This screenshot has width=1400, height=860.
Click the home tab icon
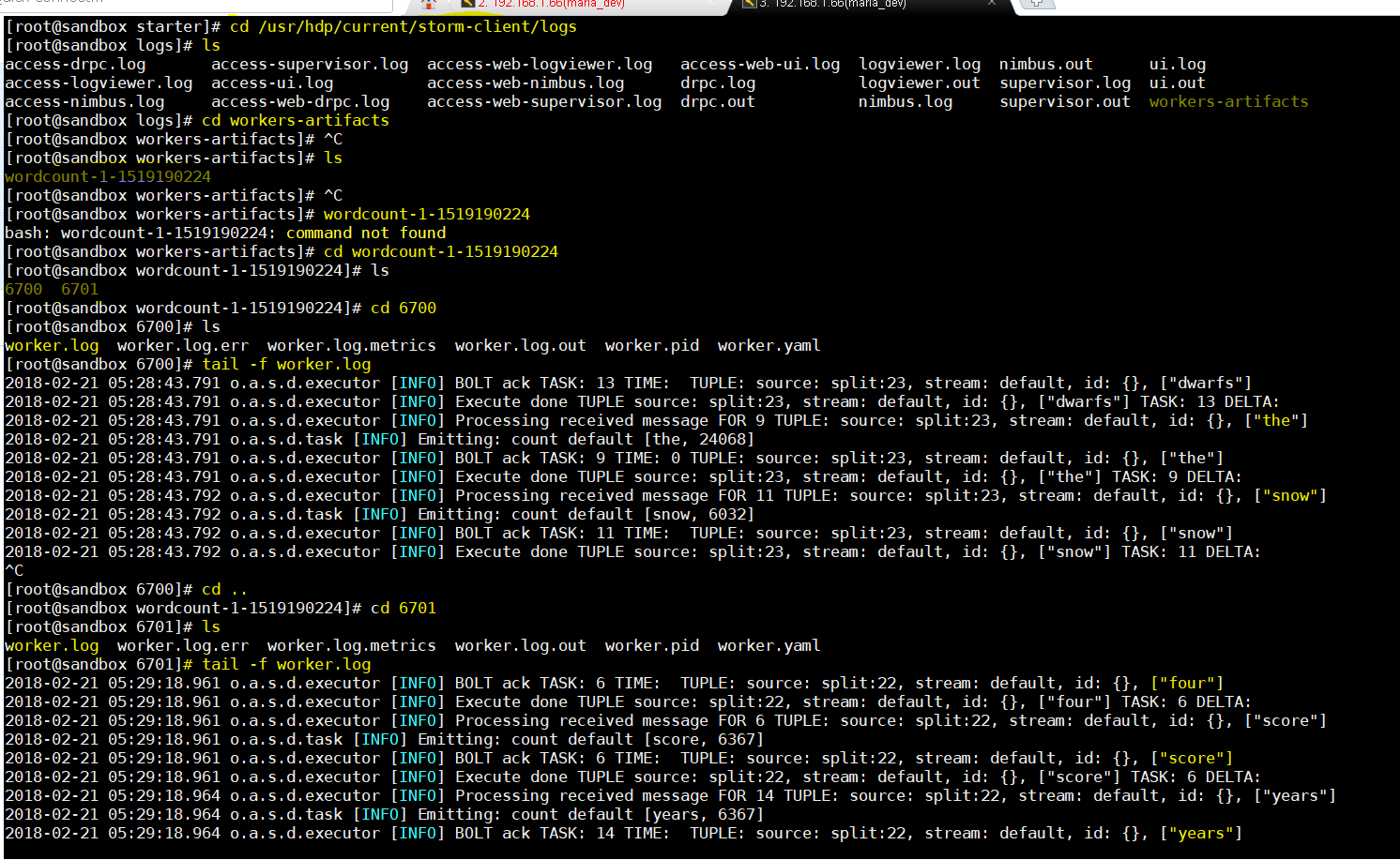(429, 4)
